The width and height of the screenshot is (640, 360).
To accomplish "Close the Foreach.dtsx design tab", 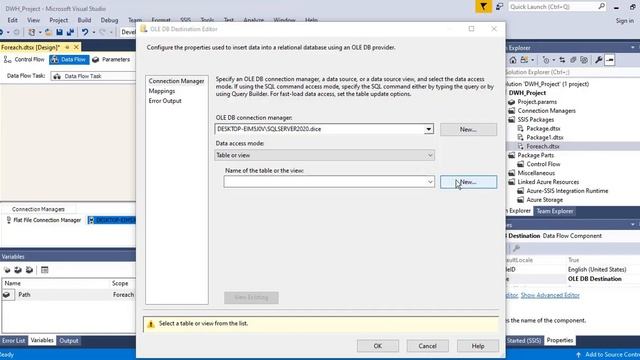I will pyautogui.click(x=76, y=47).
